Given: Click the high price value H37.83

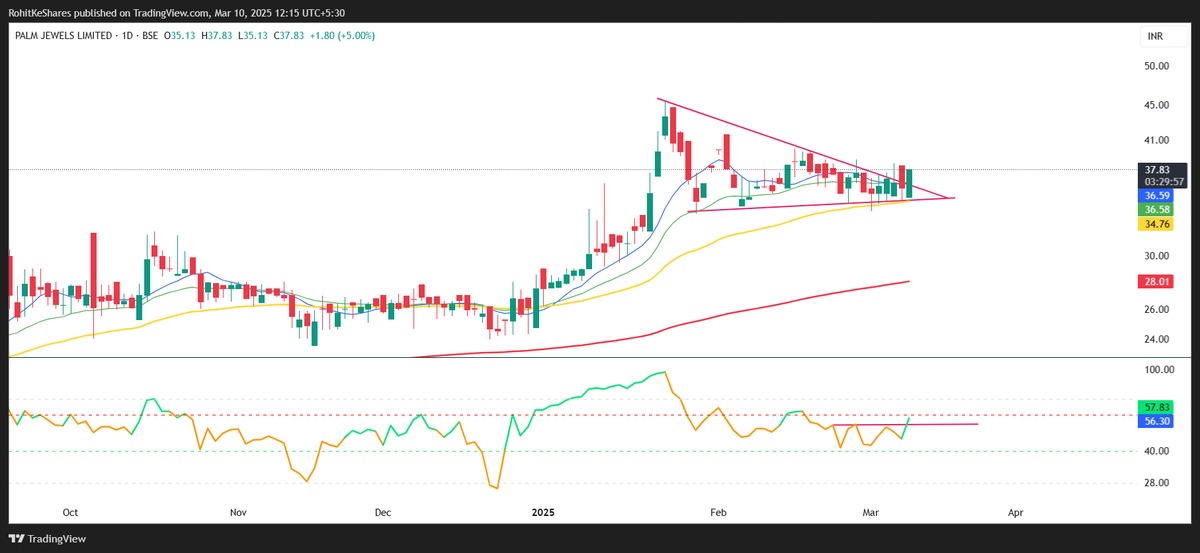Looking at the screenshot, I should (217, 36).
